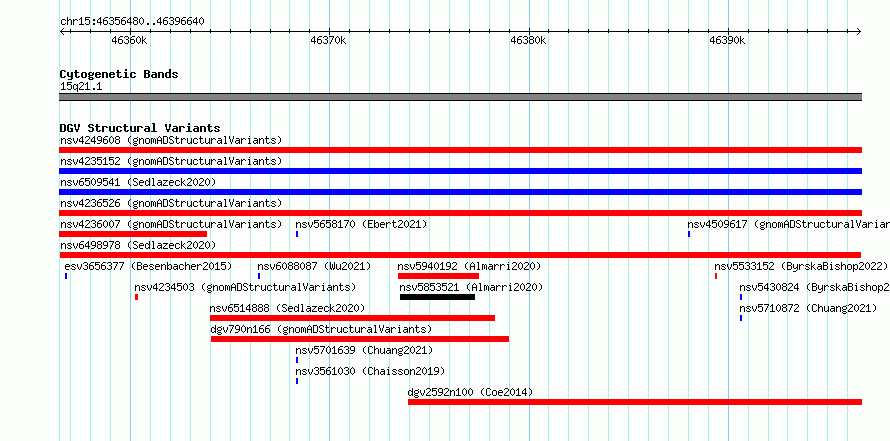Click the nsv4249608 gnomAD variant label

171,140
